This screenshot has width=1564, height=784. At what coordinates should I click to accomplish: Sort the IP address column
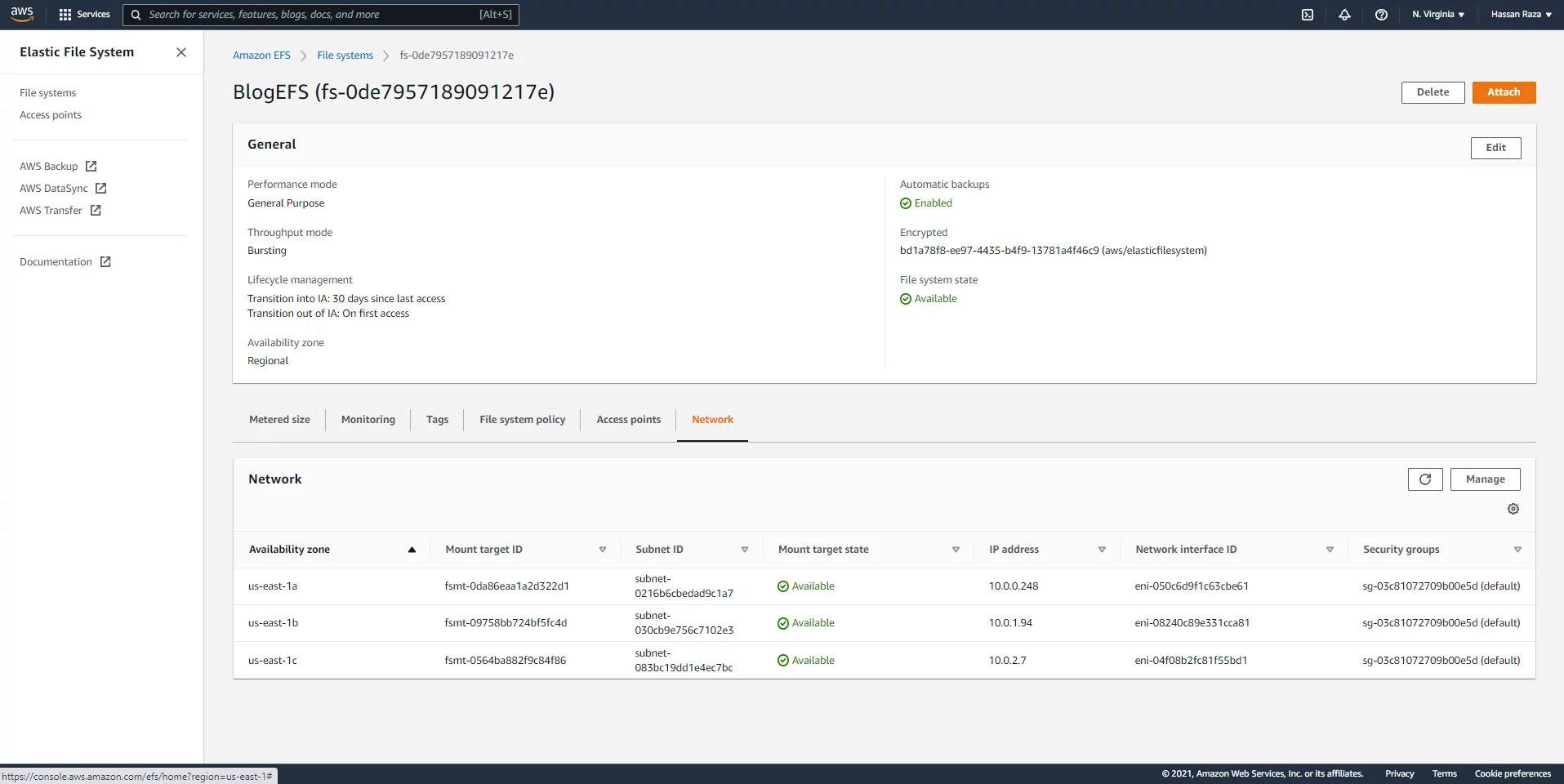(x=1102, y=550)
